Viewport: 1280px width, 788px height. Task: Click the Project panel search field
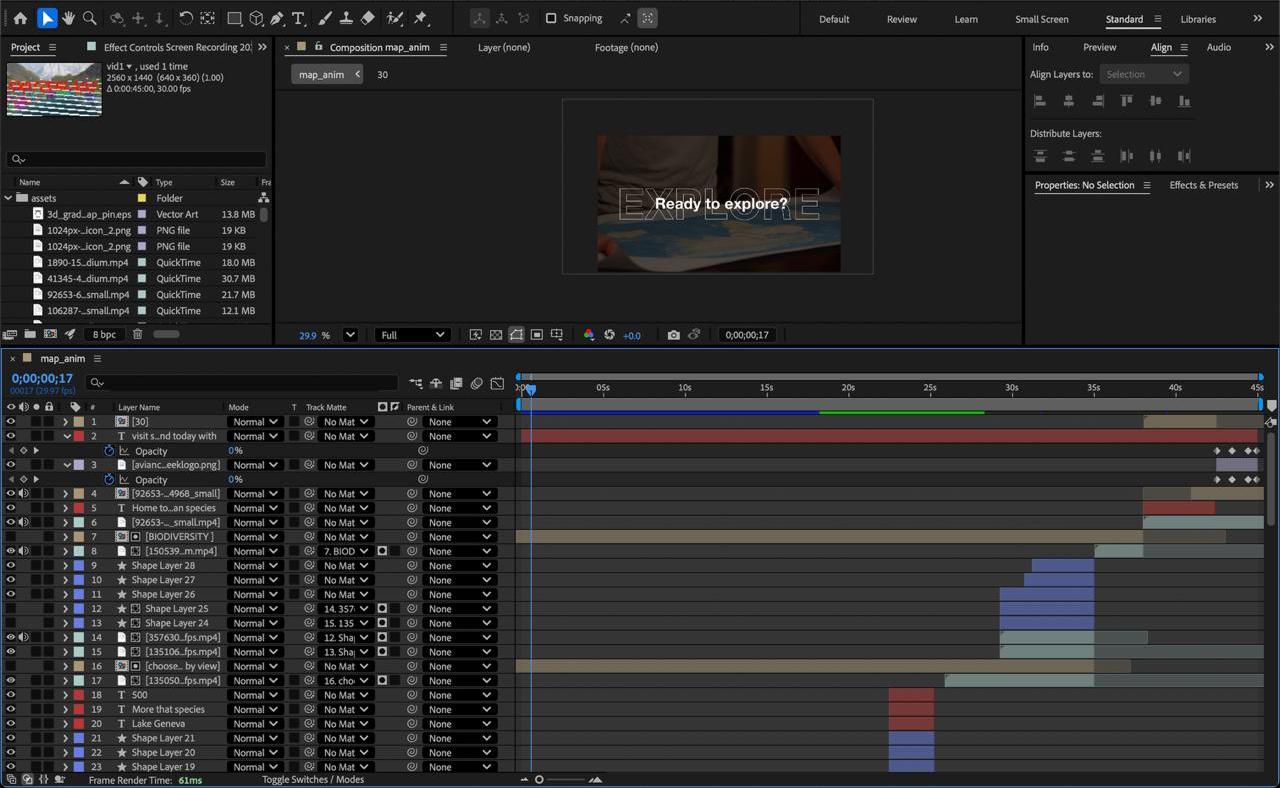140,159
